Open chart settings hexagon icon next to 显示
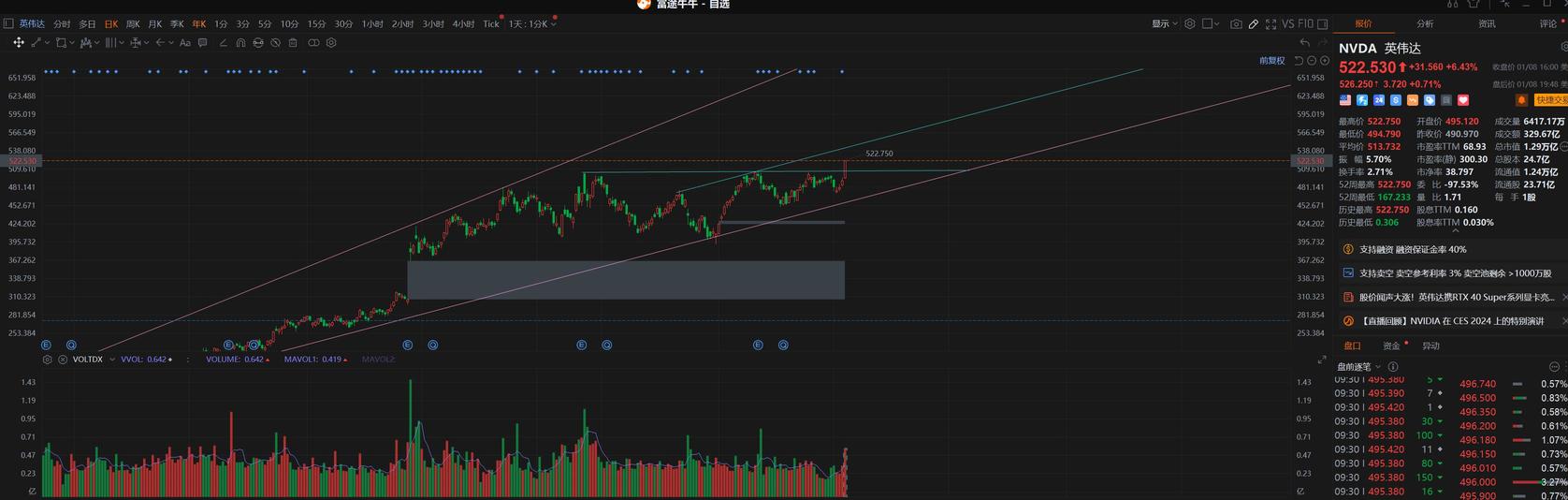Screen dimensions: 1568x500 [x=1190, y=23]
